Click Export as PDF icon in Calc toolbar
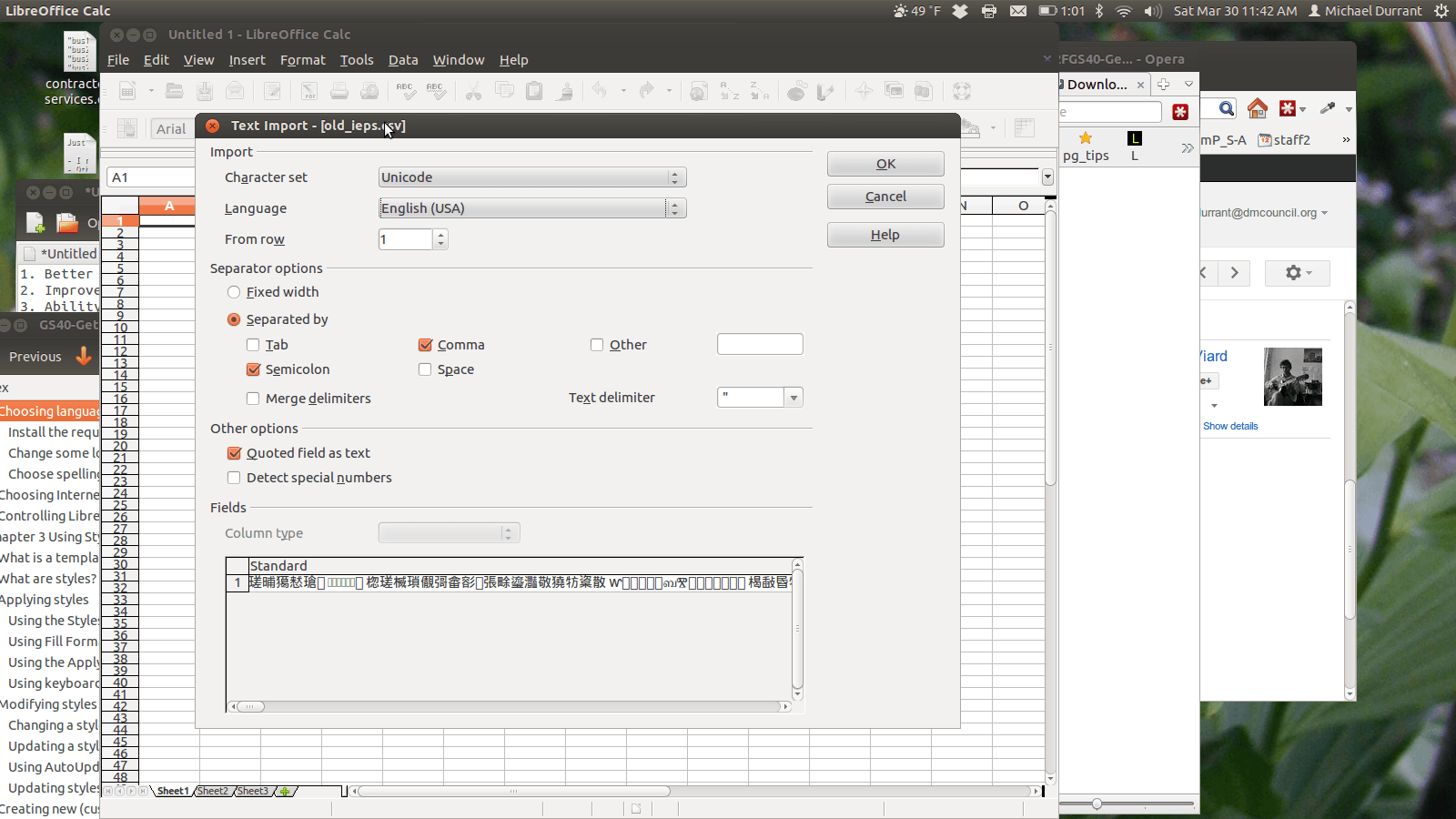The height and width of the screenshot is (819, 1456). pyautogui.click(x=309, y=91)
